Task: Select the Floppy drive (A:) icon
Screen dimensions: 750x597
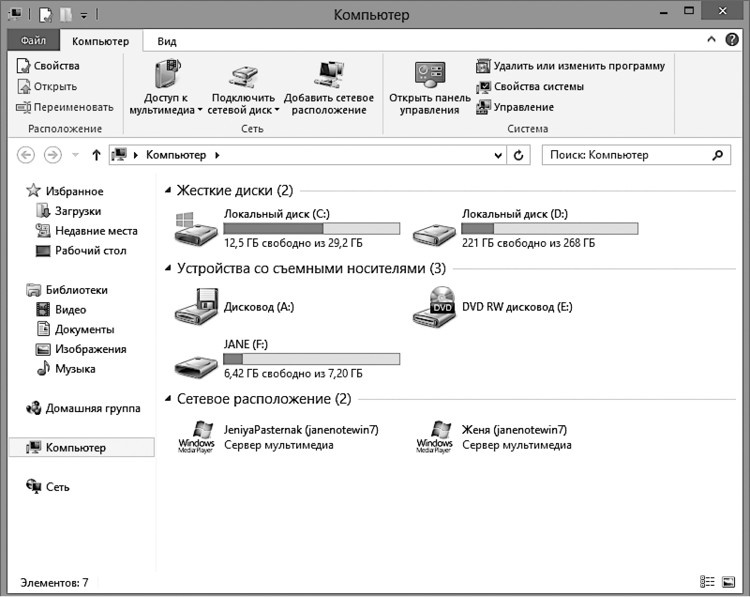Action: (x=195, y=307)
